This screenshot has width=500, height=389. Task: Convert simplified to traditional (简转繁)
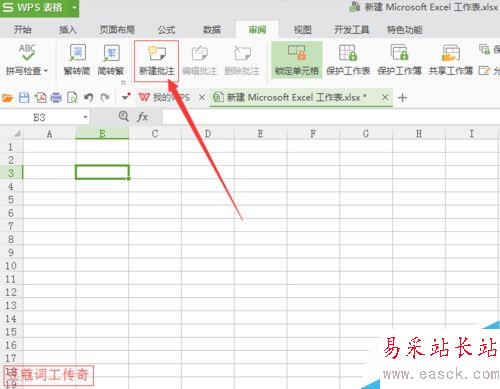click(111, 60)
